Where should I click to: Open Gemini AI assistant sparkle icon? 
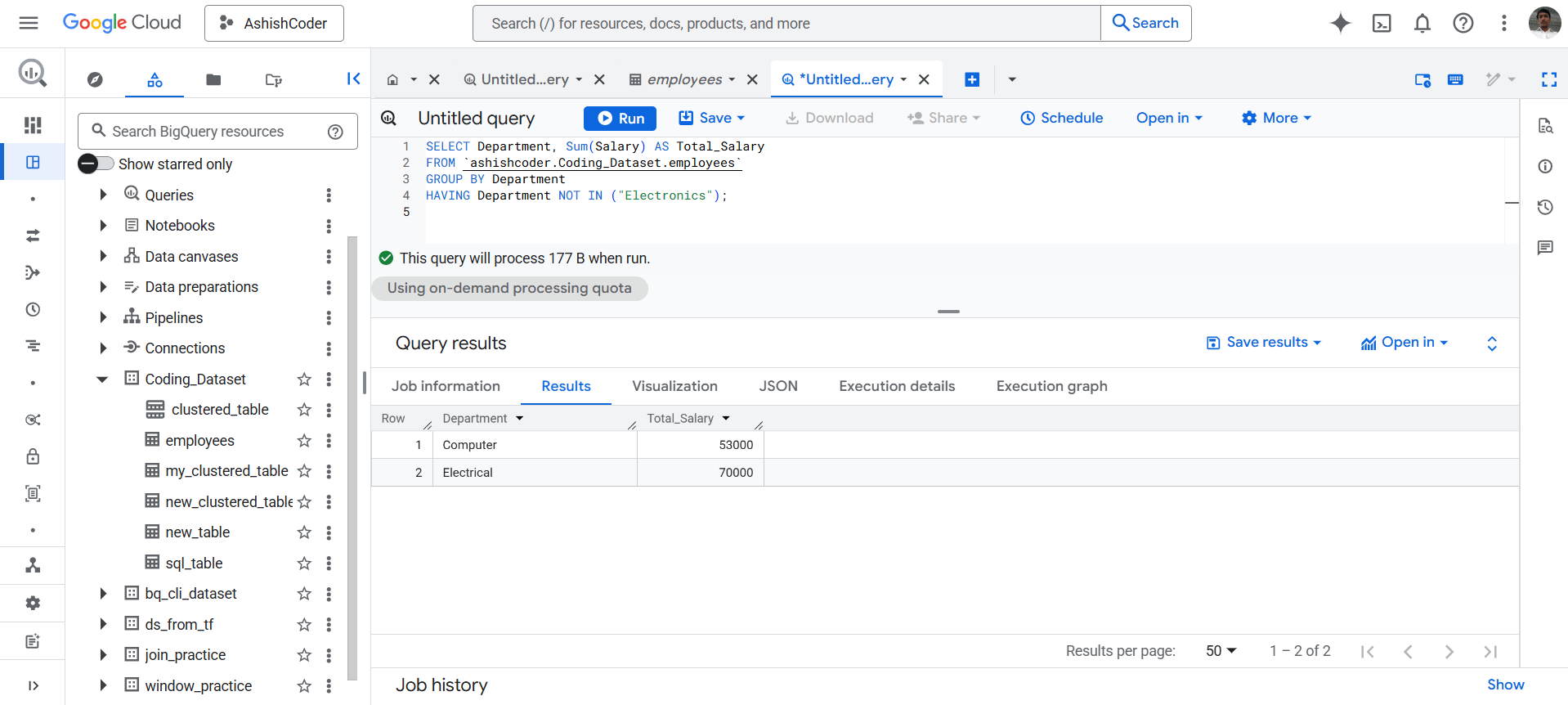point(1341,23)
